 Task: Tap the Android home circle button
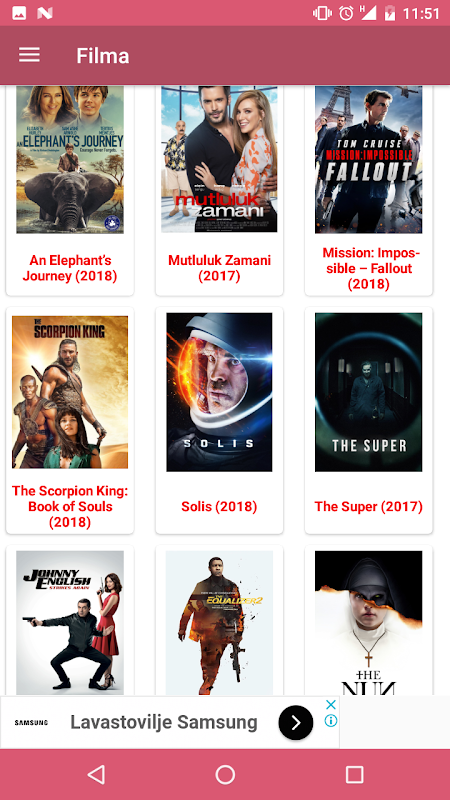click(x=225, y=774)
